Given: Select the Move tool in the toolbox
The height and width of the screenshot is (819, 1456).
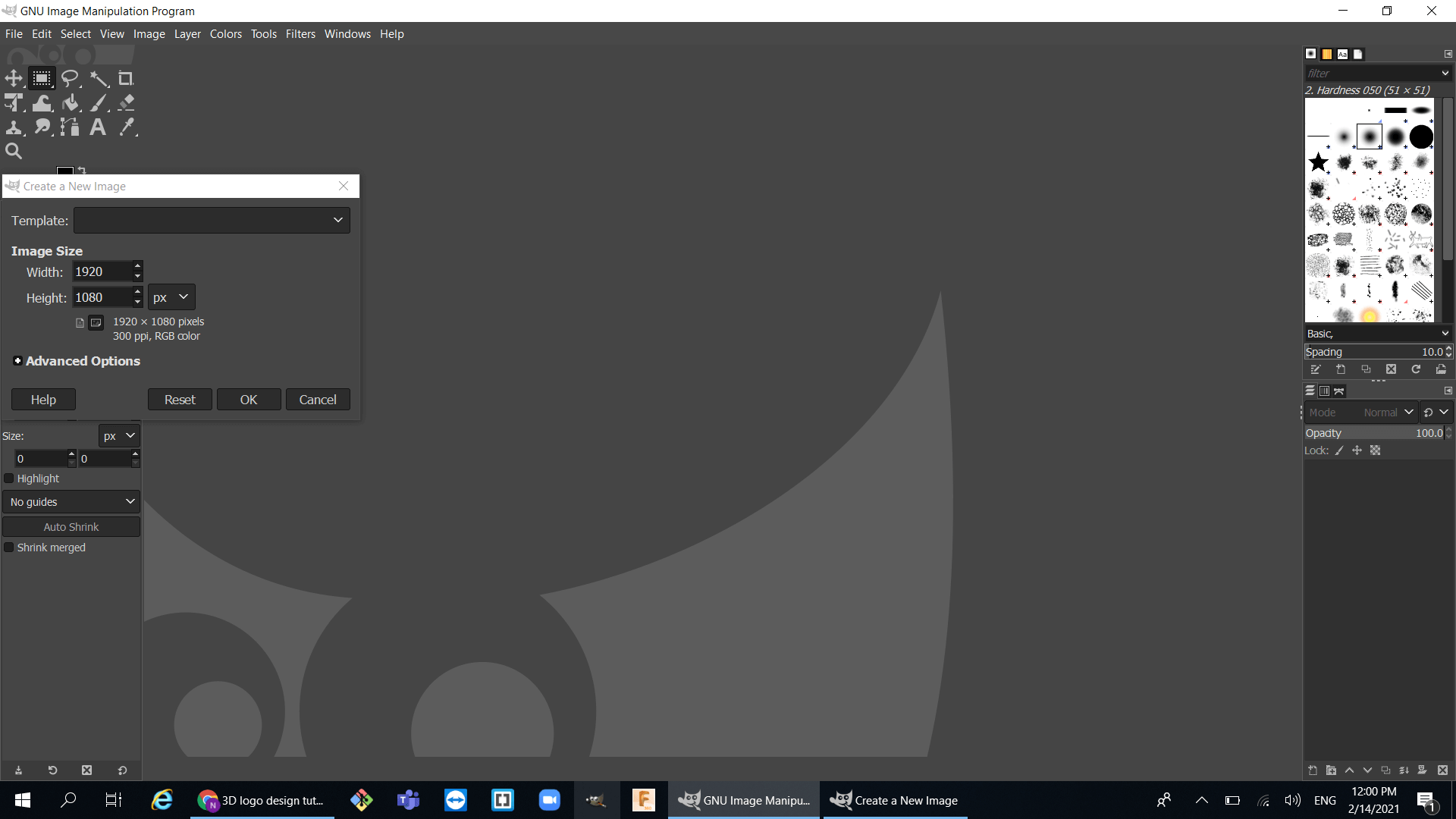Looking at the screenshot, I should pyautogui.click(x=14, y=78).
